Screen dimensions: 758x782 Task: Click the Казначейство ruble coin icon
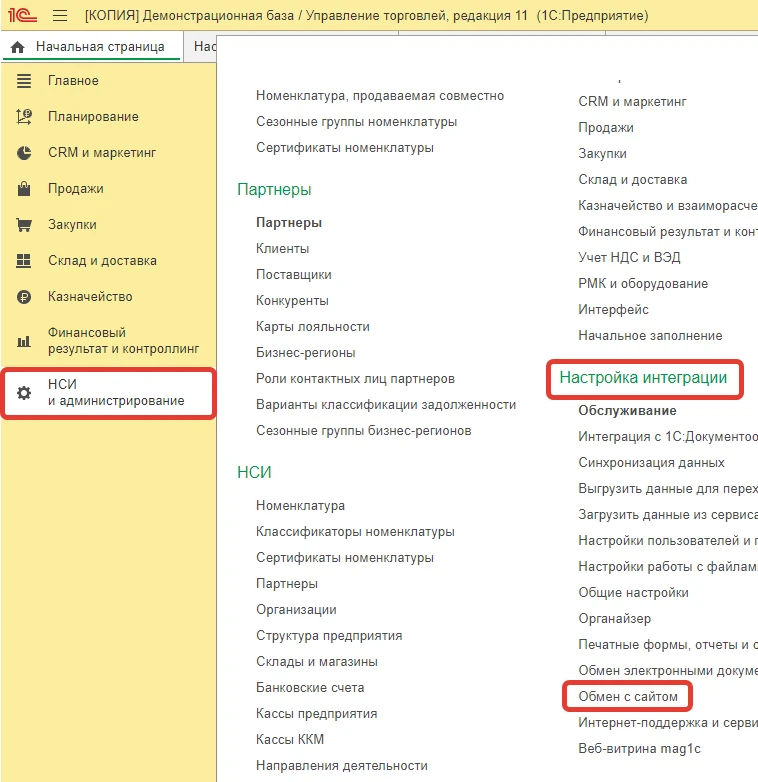[x=25, y=297]
